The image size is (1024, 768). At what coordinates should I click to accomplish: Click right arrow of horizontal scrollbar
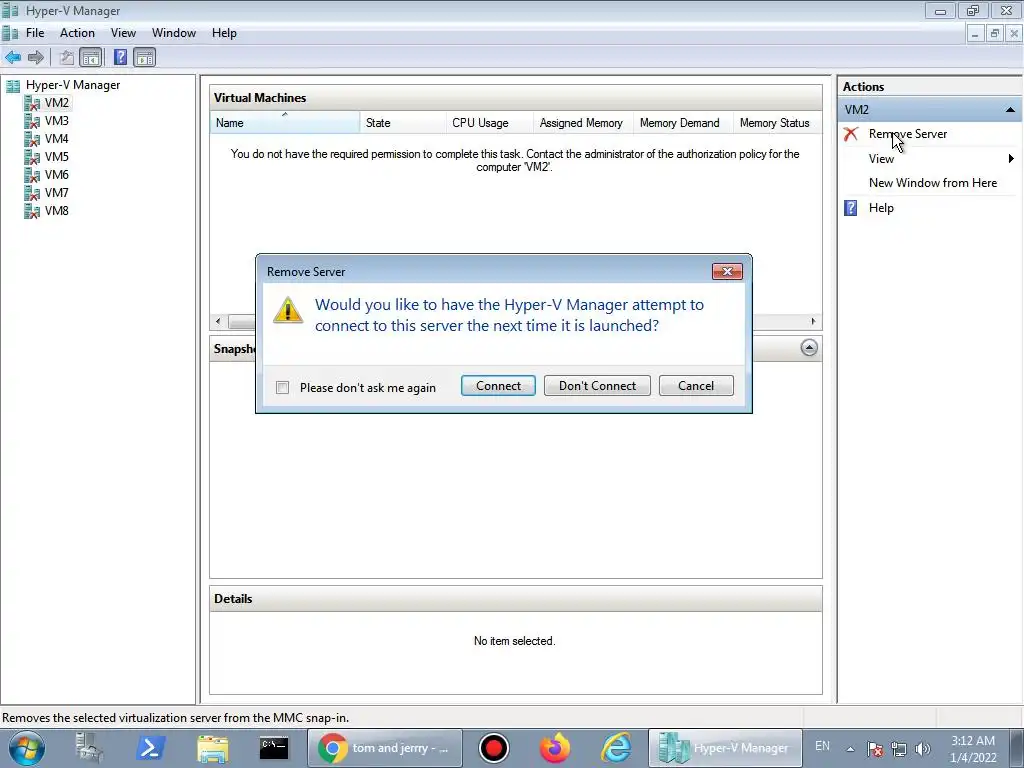[813, 321]
